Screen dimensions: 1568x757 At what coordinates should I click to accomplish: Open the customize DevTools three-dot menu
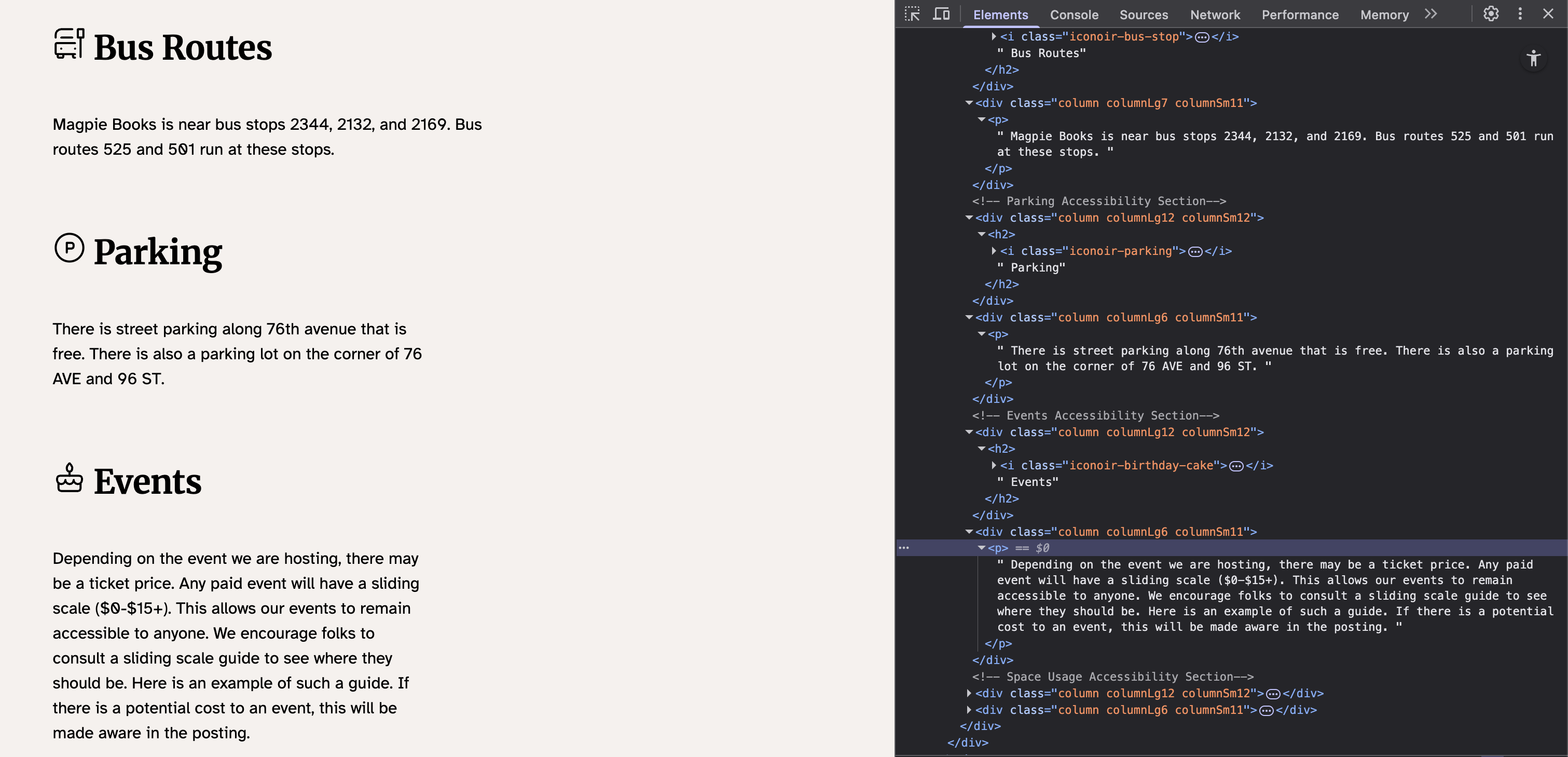[1520, 14]
